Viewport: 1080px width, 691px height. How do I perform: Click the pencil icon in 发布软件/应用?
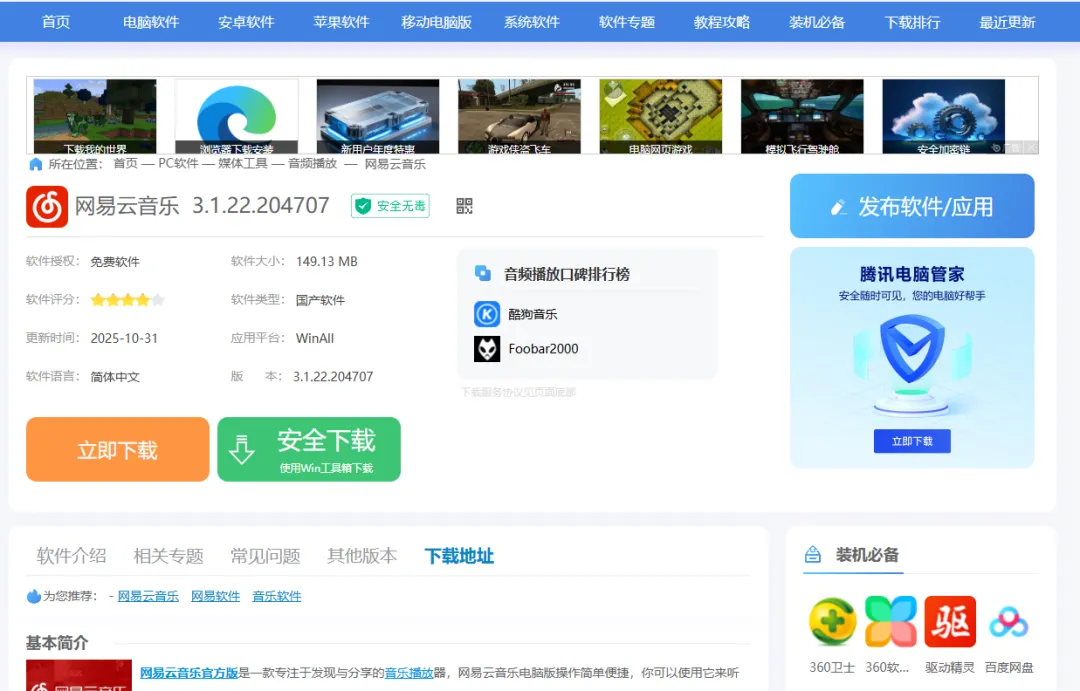pyautogui.click(x=838, y=207)
